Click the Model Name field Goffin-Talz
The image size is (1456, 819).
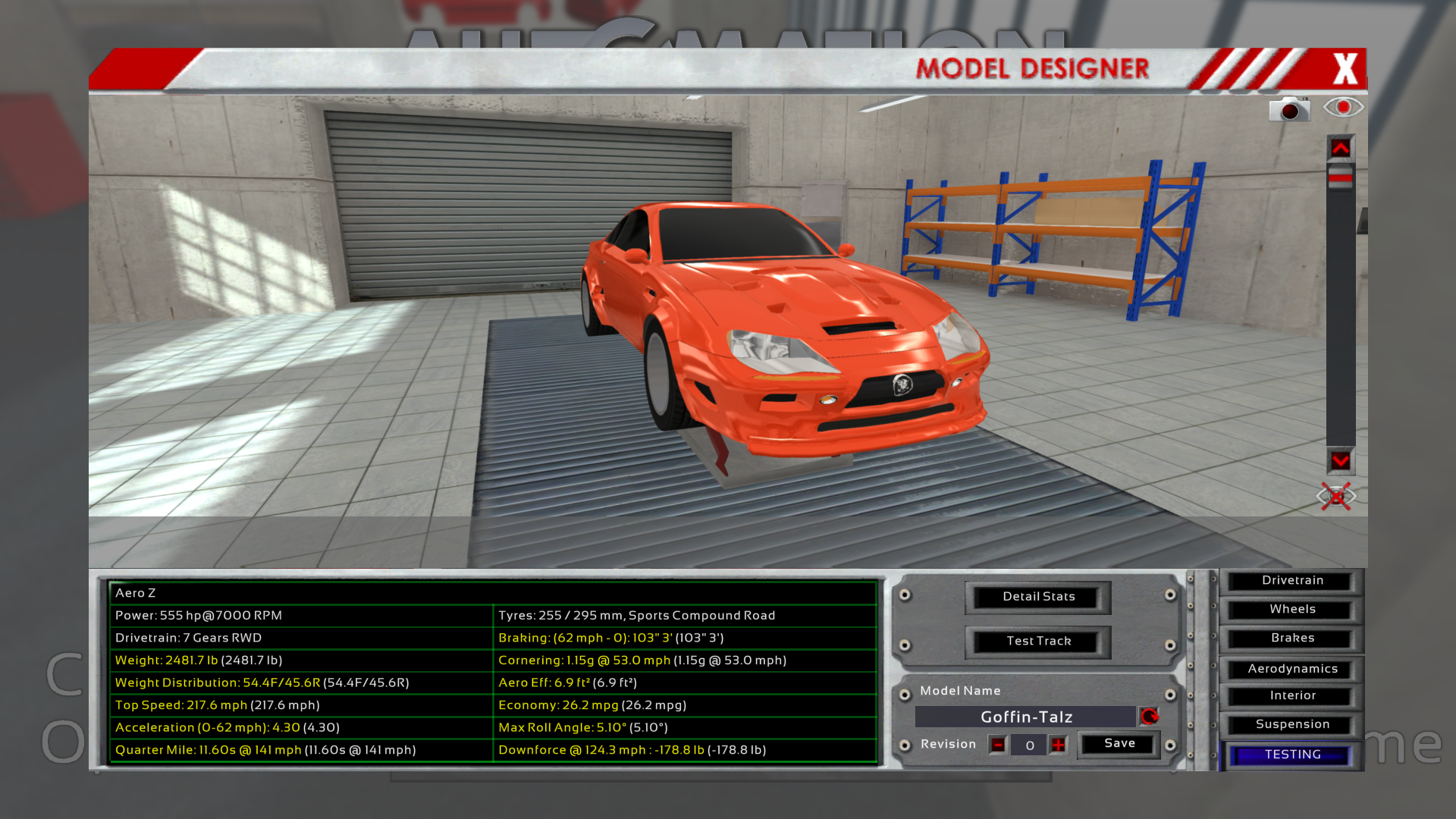click(1025, 717)
